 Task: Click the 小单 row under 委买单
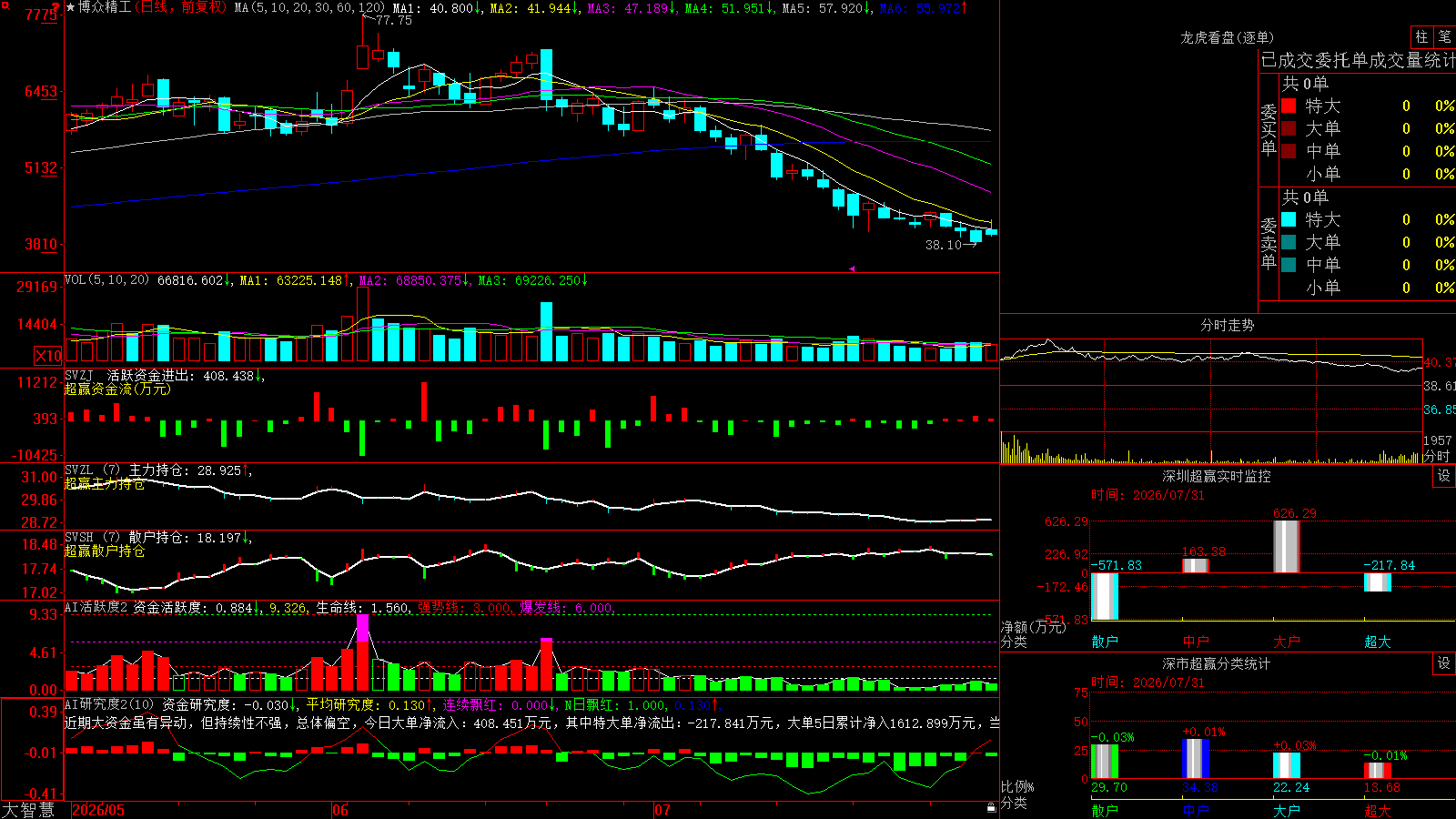click(x=1367, y=174)
